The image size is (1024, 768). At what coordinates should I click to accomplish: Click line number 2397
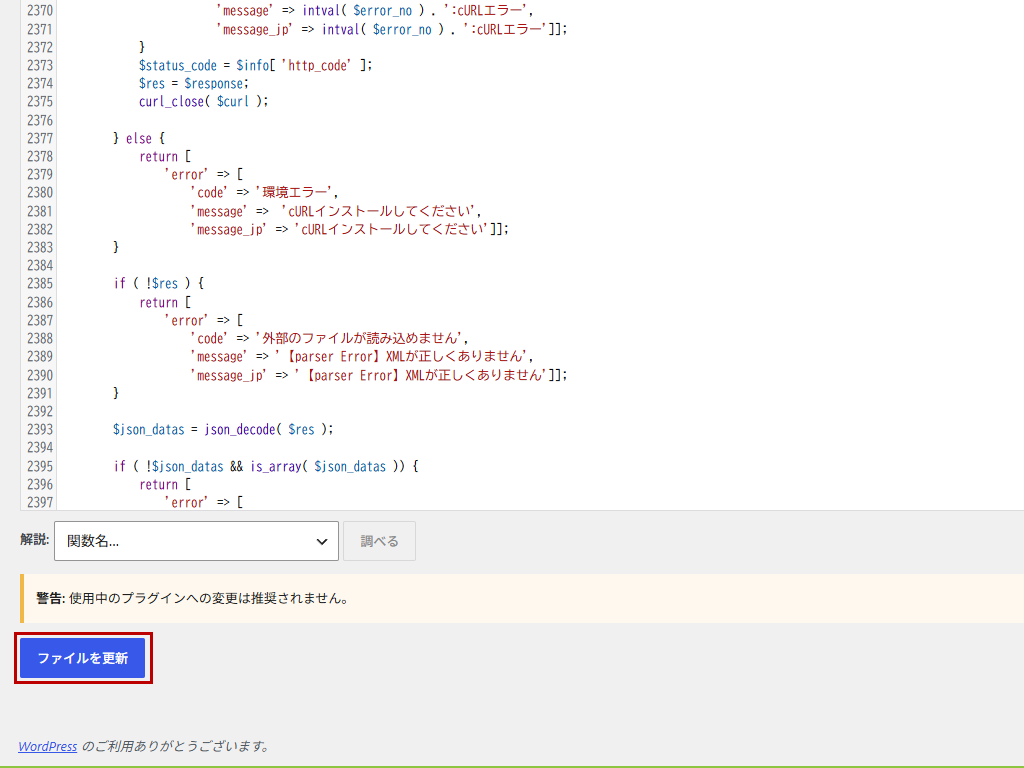tap(40, 502)
